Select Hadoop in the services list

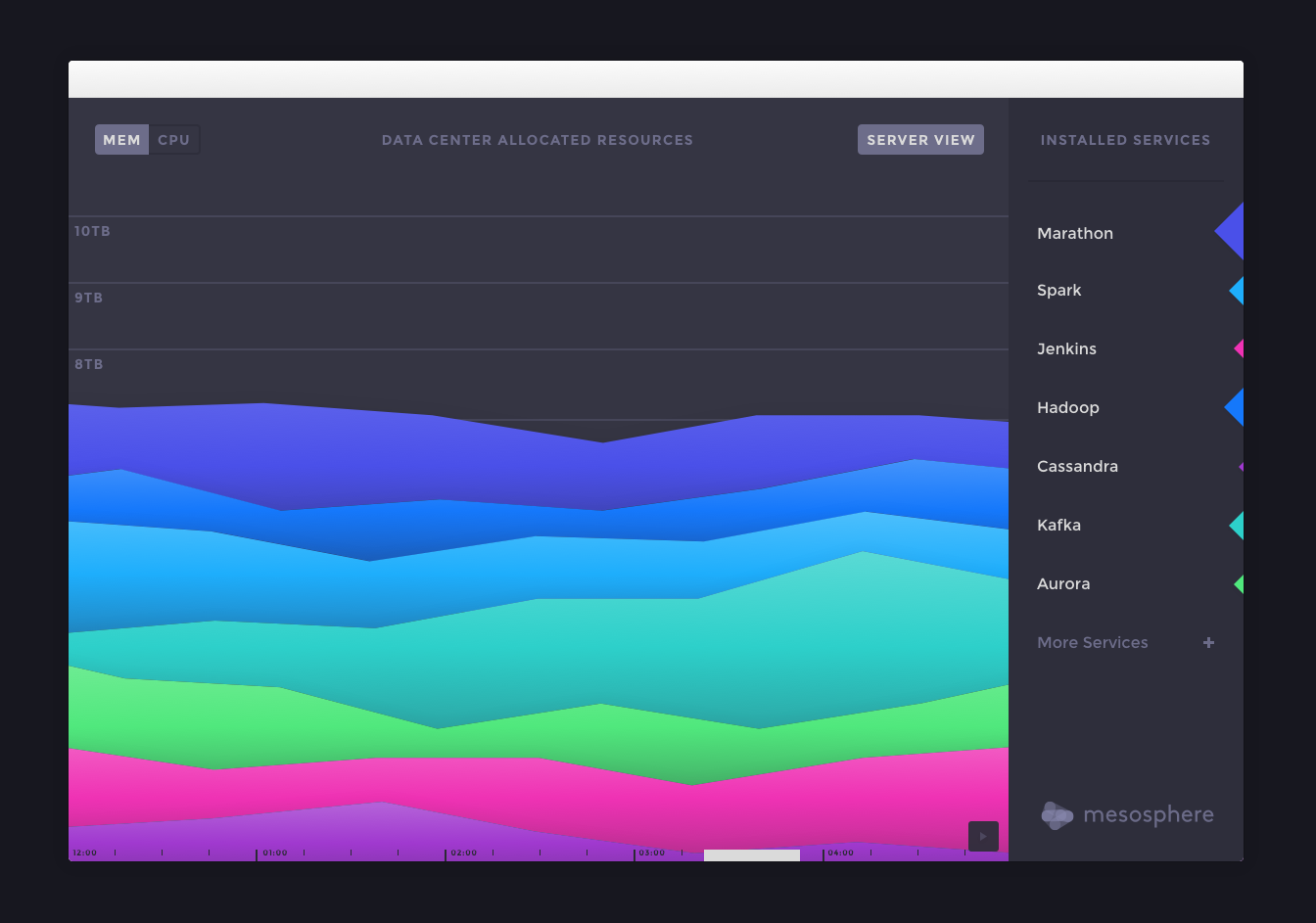click(x=1067, y=407)
